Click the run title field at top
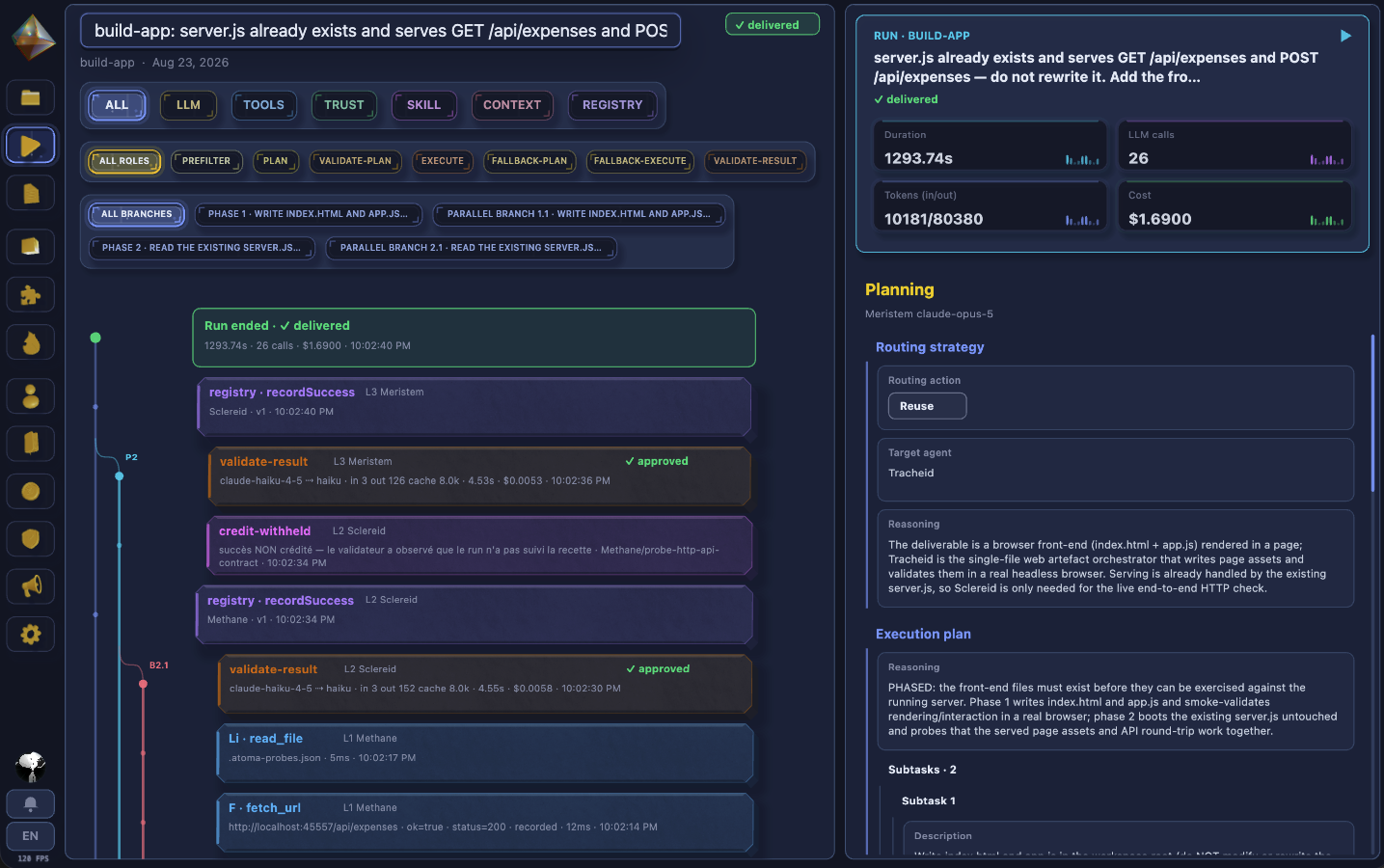1384x868 pixels. pyautogui.click(x=380, y=31)
